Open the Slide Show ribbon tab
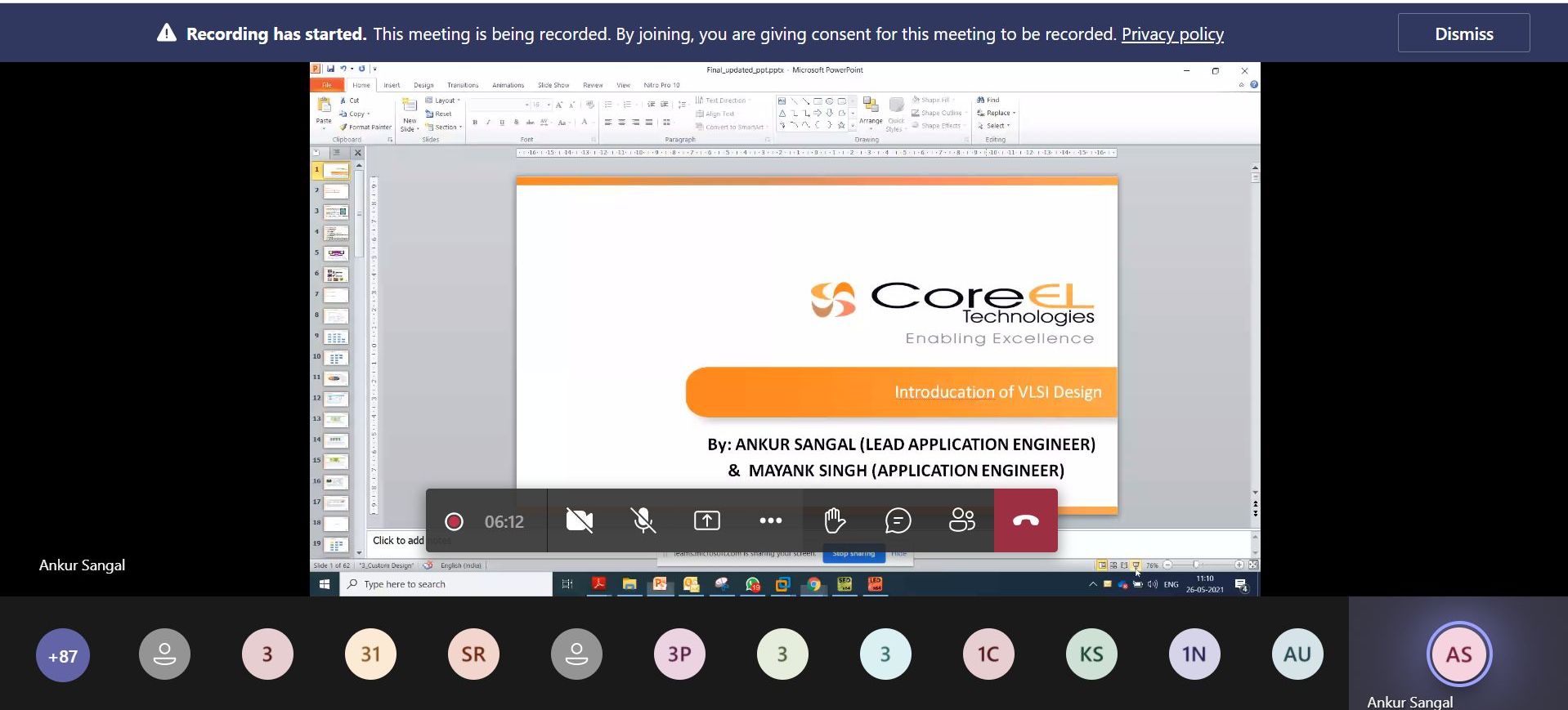This screenshot has width=1568, height=710. 553,85
